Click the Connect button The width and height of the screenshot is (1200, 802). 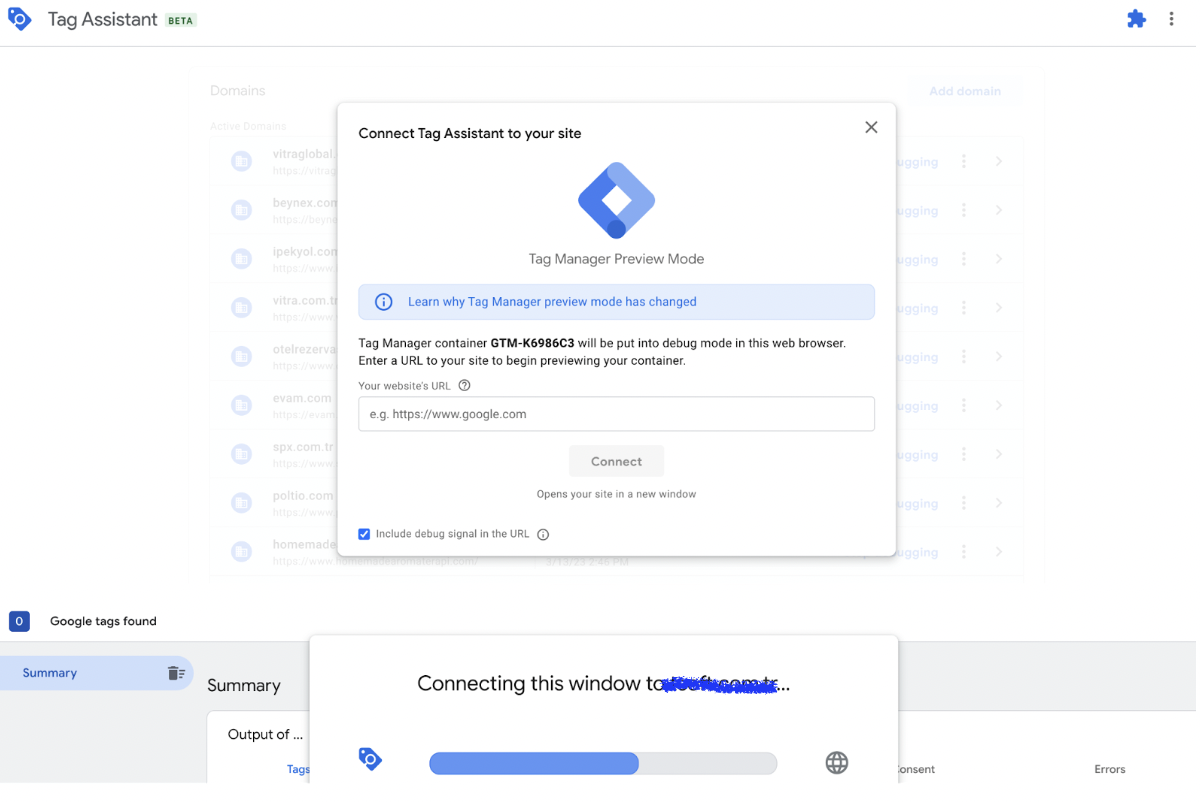coord(616,461)
